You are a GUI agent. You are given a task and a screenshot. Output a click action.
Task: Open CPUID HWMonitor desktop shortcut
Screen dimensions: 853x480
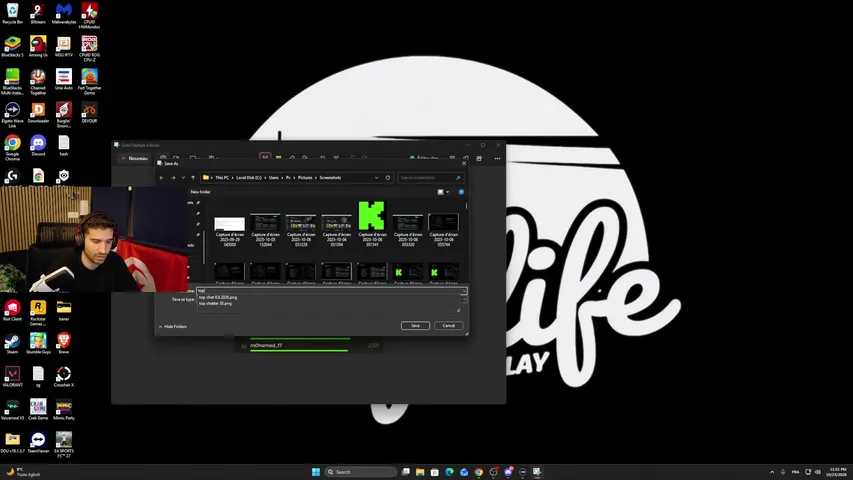(89, 15)
